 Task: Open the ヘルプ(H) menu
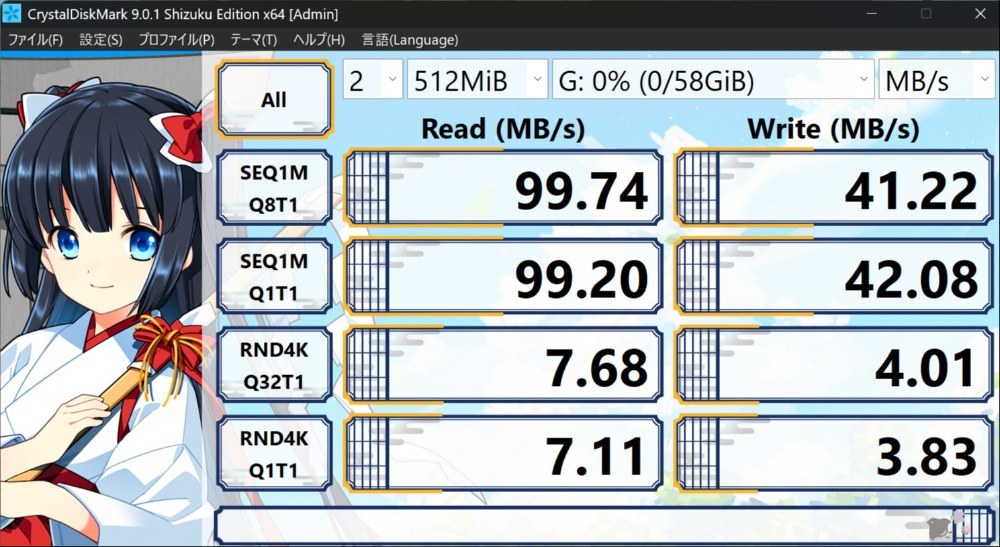[x=319, y=40]
